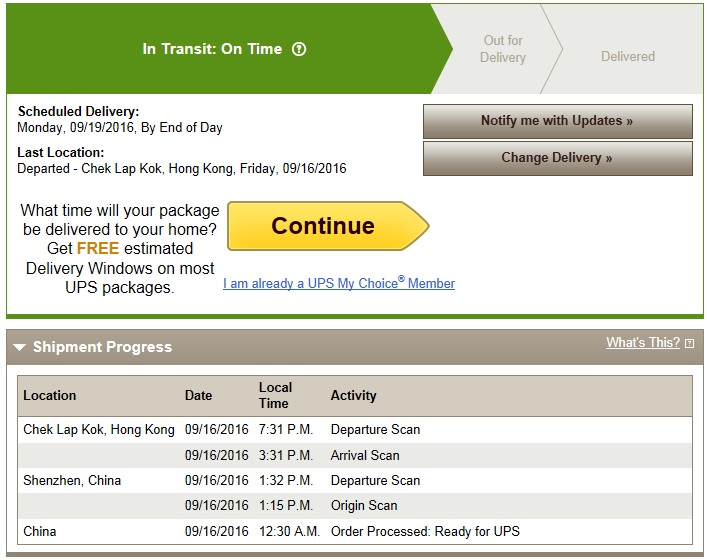
Task: Click the help icon beside What's This?
Action: coord(689,344)
